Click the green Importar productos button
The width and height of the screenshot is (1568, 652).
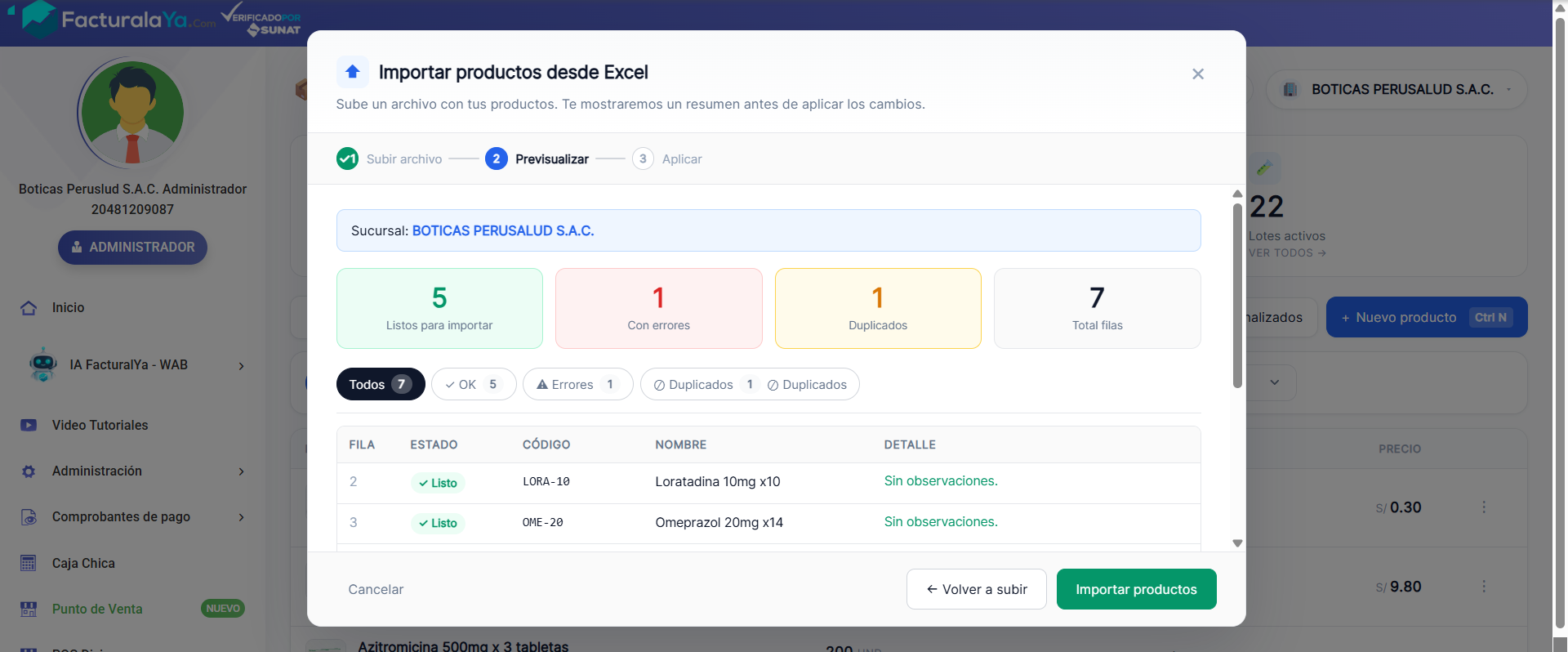pyautogui.click(x=1137, y=589)
